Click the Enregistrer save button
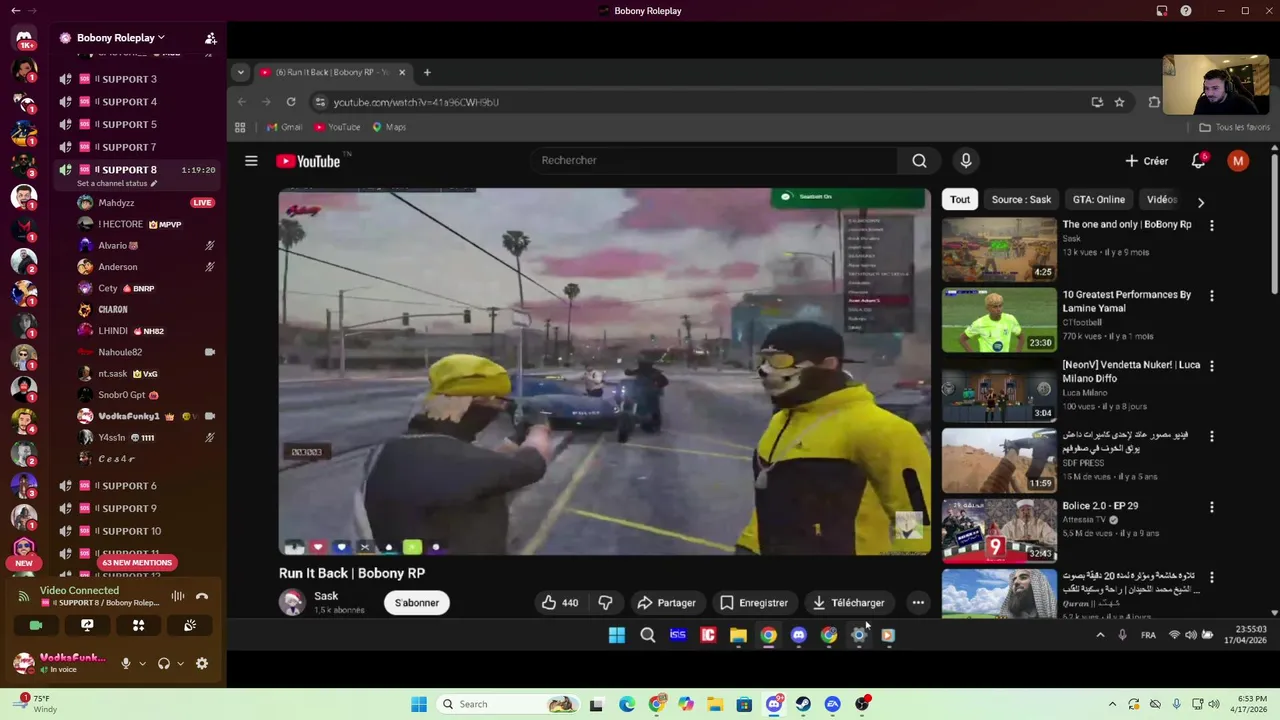Screen dimensions: 1280x720 (x=754, y=603)
